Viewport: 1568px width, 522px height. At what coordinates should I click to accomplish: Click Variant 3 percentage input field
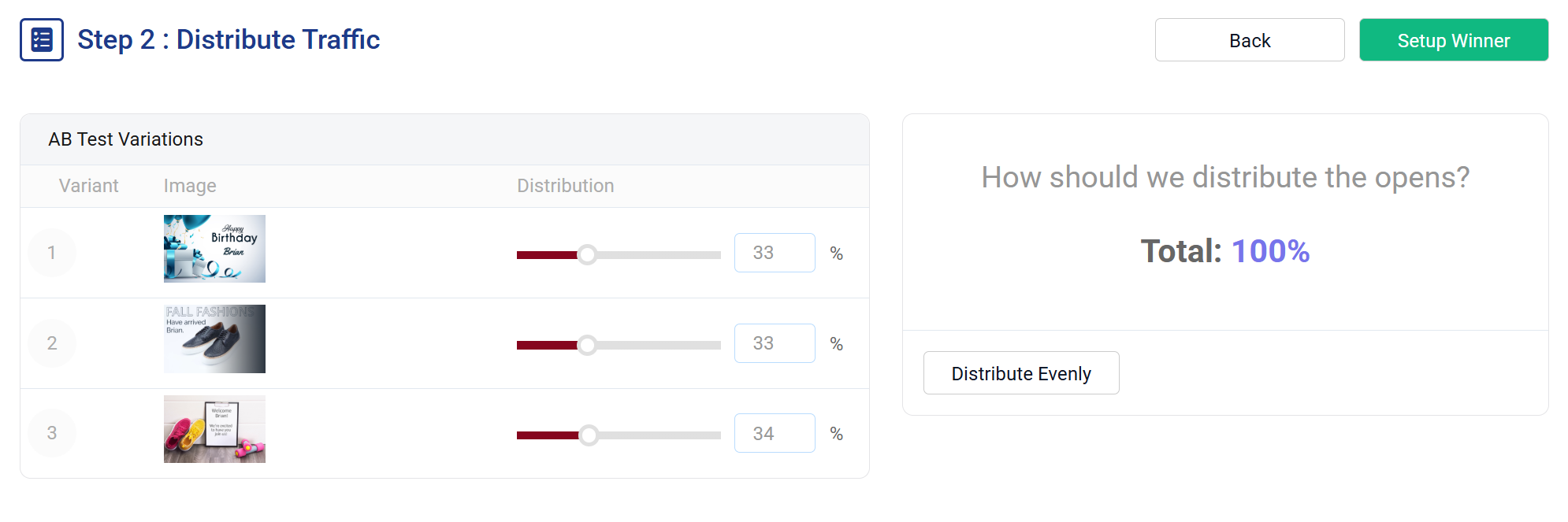point(775,432)
